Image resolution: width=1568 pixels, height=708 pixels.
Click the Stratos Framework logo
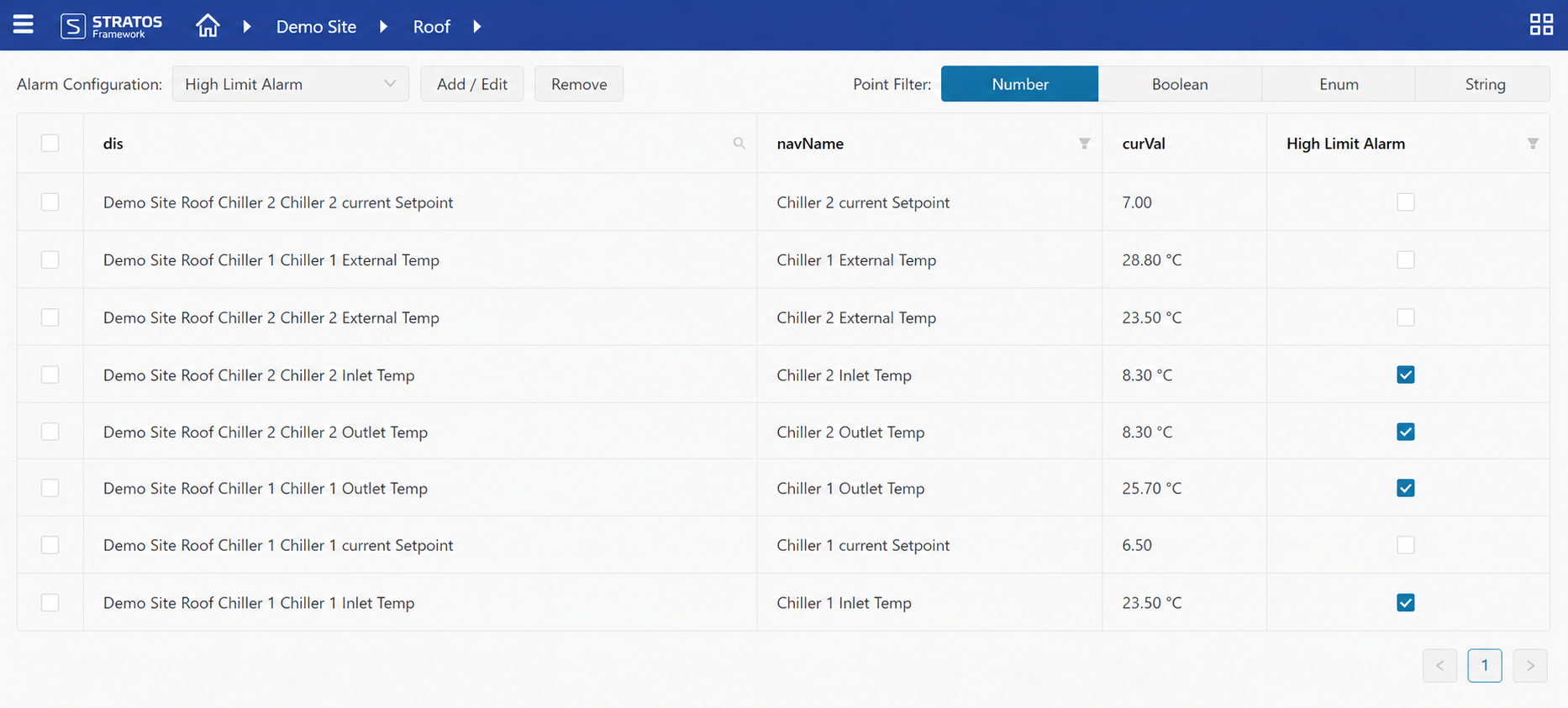click(x=112, y=26)
